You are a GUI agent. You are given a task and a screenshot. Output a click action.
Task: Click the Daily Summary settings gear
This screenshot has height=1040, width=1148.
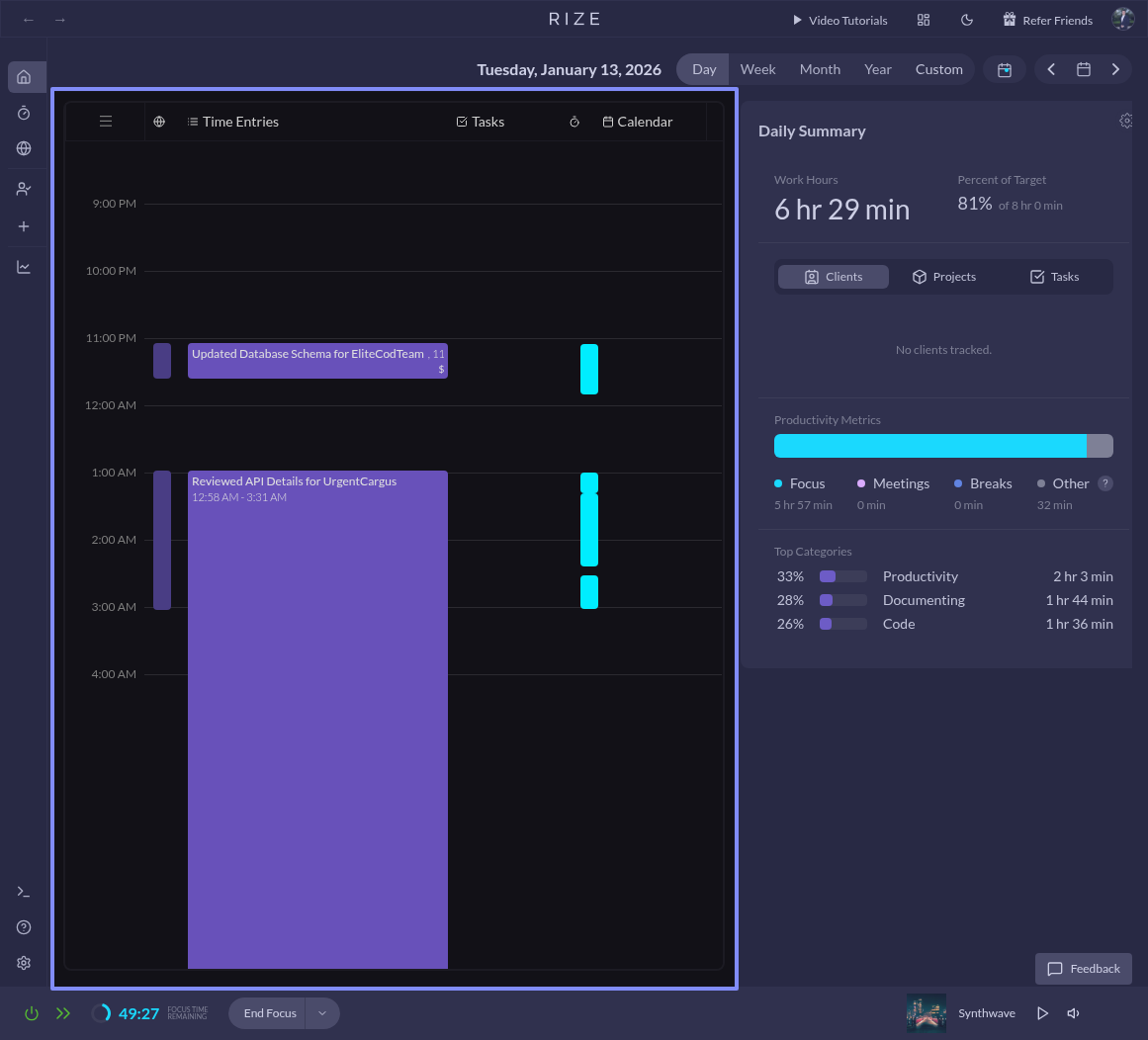pos(1125,121)
